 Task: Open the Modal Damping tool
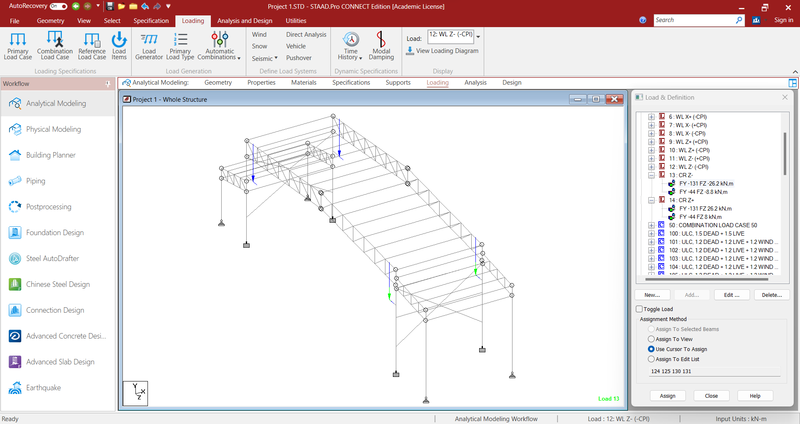381,46
